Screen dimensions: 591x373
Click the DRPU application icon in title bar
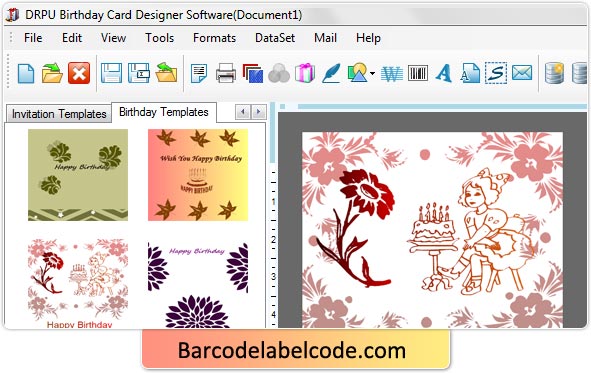[12, 15]
